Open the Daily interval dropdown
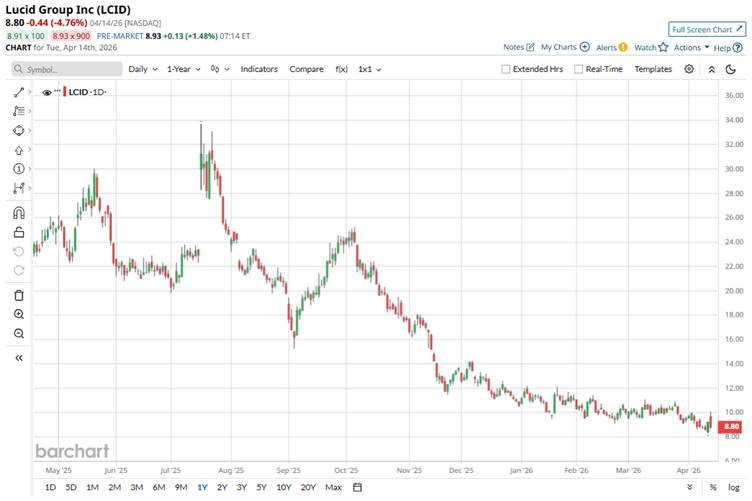 tap(141, 69)
